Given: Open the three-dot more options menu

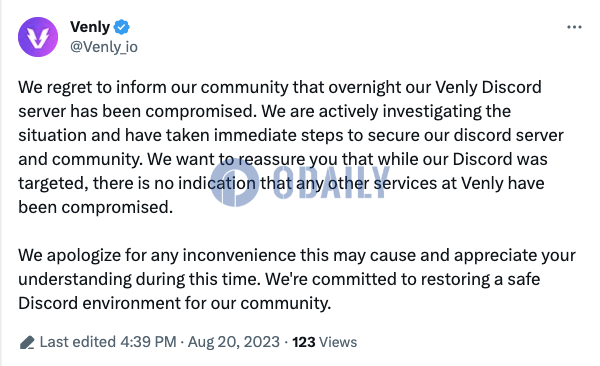Looking at the screenshot, I should coord(574,27).
